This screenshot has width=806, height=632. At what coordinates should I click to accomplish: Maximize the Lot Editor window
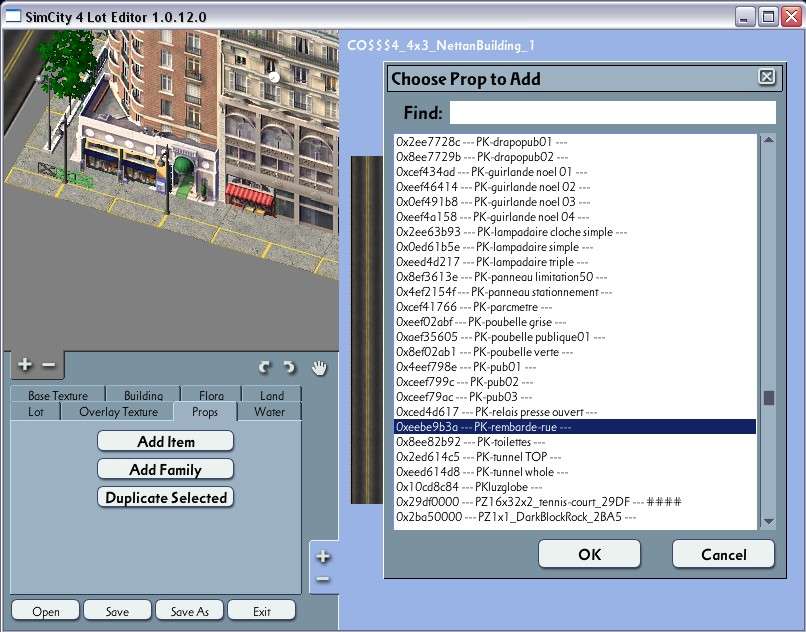click(x=768, y=17)
